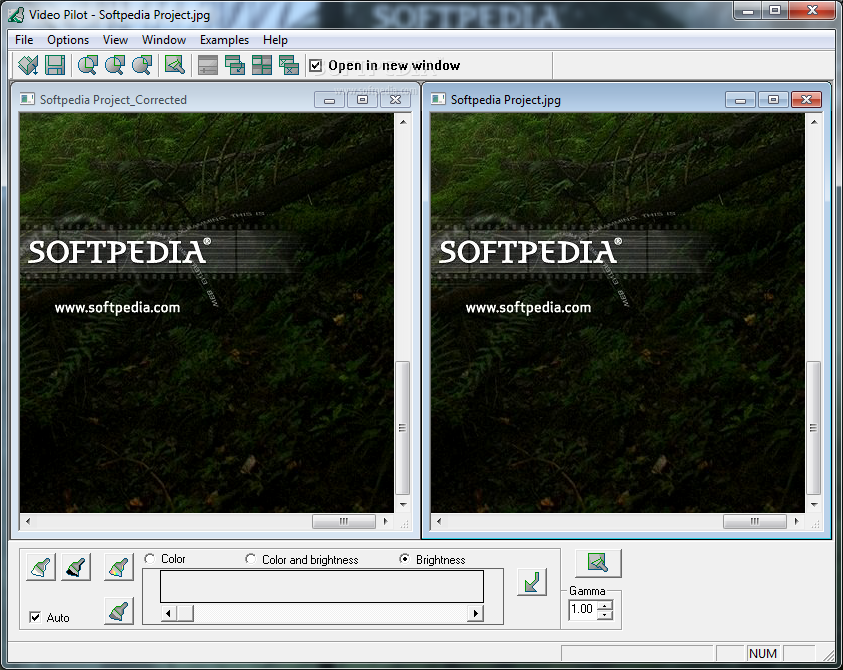Click the Softpedia Project_Corrected window title
This screenshot has height=670, width=843.
113,100
